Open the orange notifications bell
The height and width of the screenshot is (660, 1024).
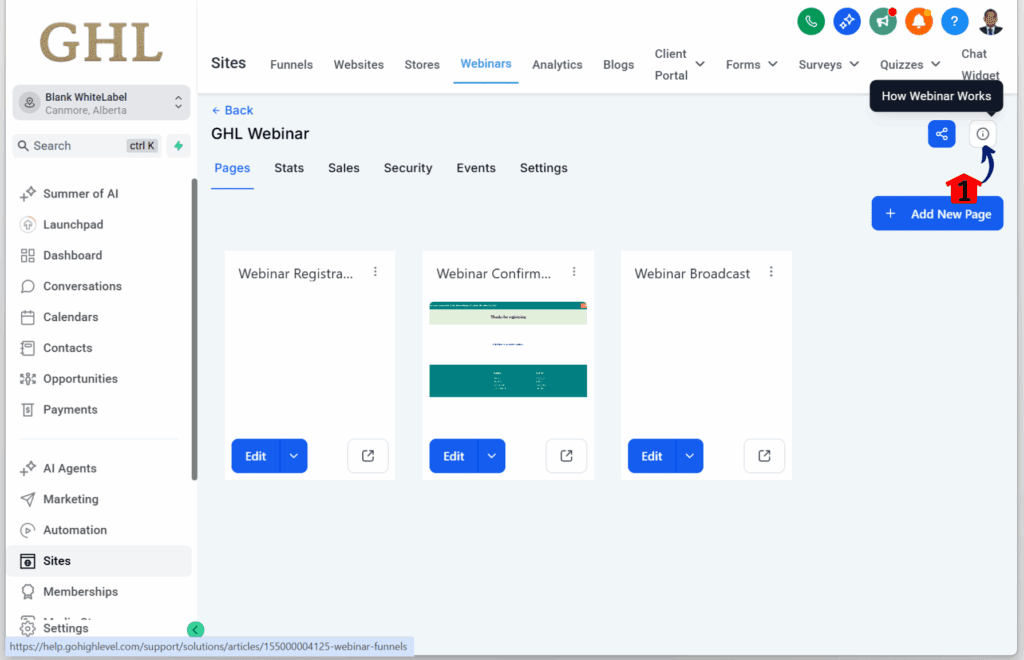point(918,22)
